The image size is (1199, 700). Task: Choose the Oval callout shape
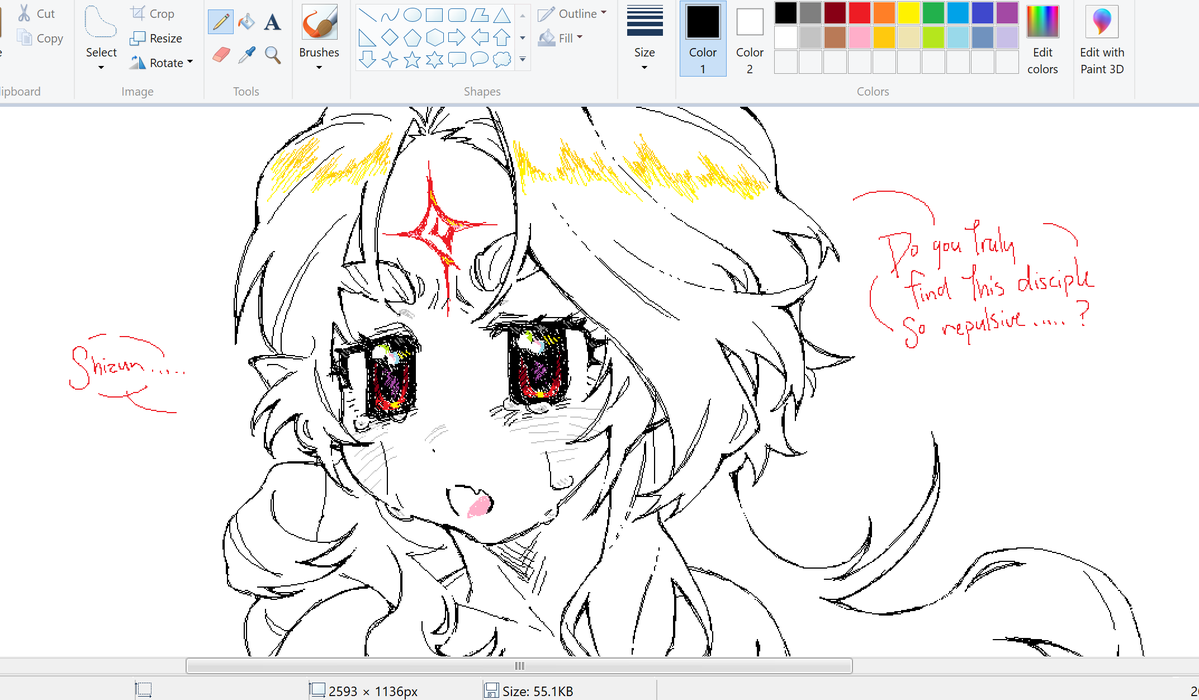(x=479, y=60)
